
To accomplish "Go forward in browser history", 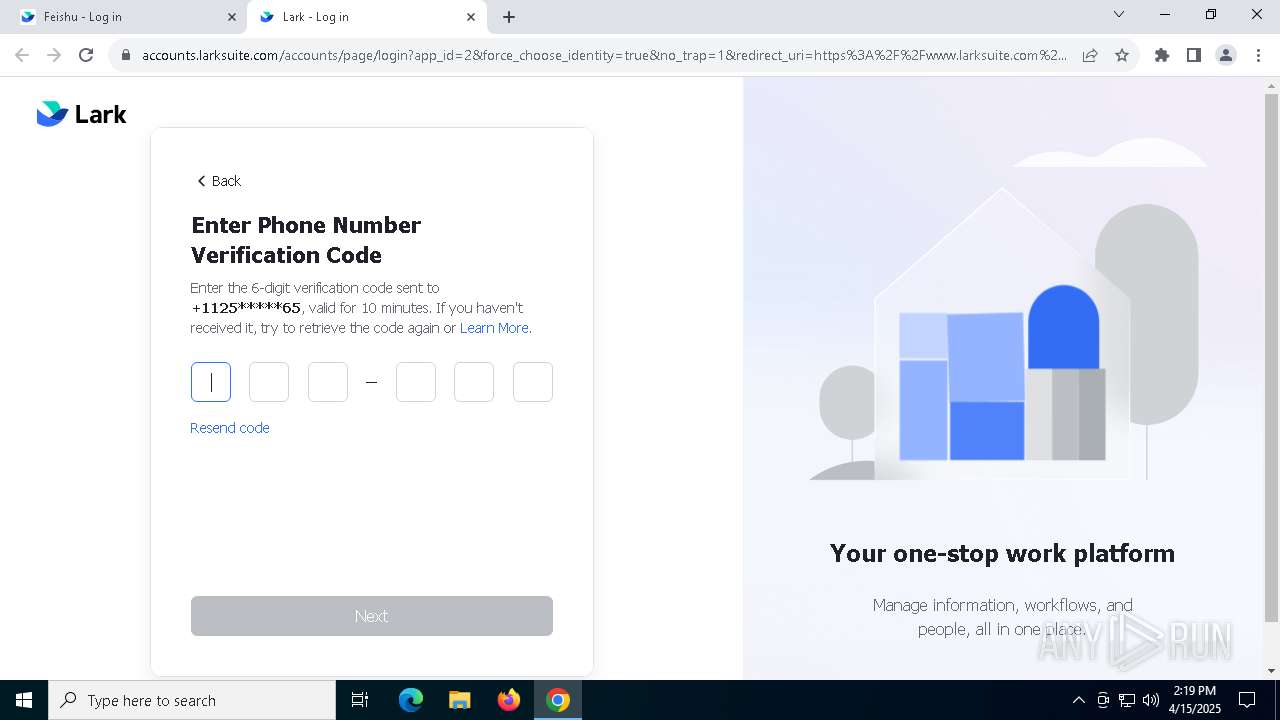I will pyautogui.click(x=54, y=55).
